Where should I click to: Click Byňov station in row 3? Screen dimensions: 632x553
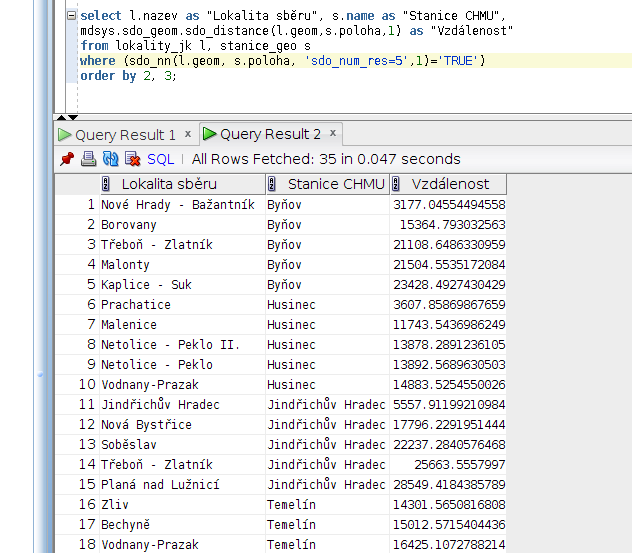(x=327, y=245)
